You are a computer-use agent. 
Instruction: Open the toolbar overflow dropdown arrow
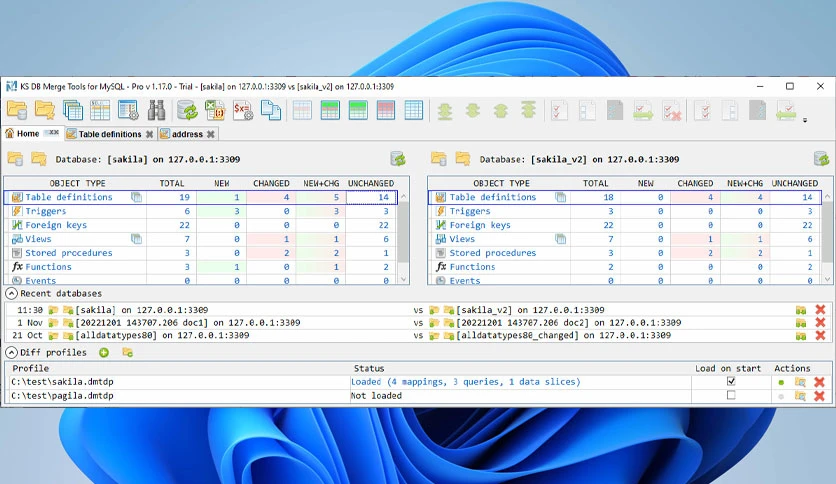pyautogui.click(x=805, y=120)
